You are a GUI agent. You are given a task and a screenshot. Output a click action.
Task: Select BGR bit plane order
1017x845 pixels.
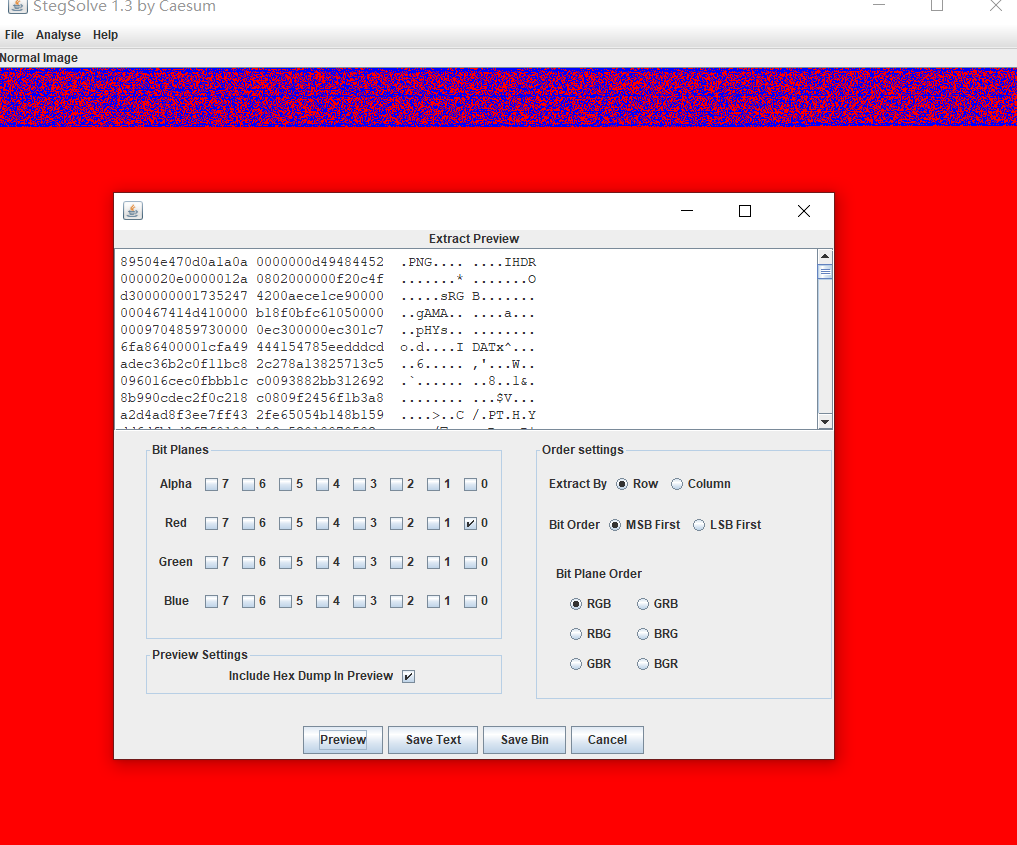[643, 664]
